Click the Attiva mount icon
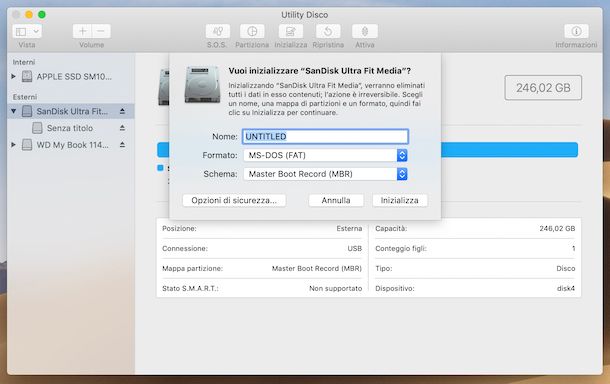Image resolution: width=610 pixels, height=384 pixels. click(x=365, y=31)
